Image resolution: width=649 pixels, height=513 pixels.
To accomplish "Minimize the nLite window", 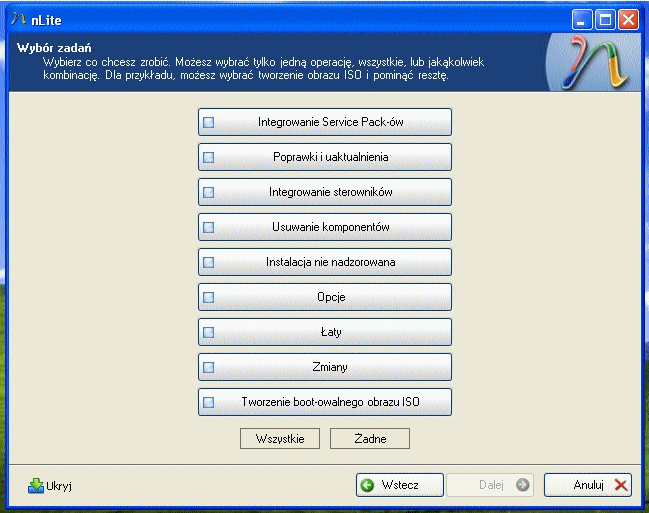I will [x=582, y=19].
